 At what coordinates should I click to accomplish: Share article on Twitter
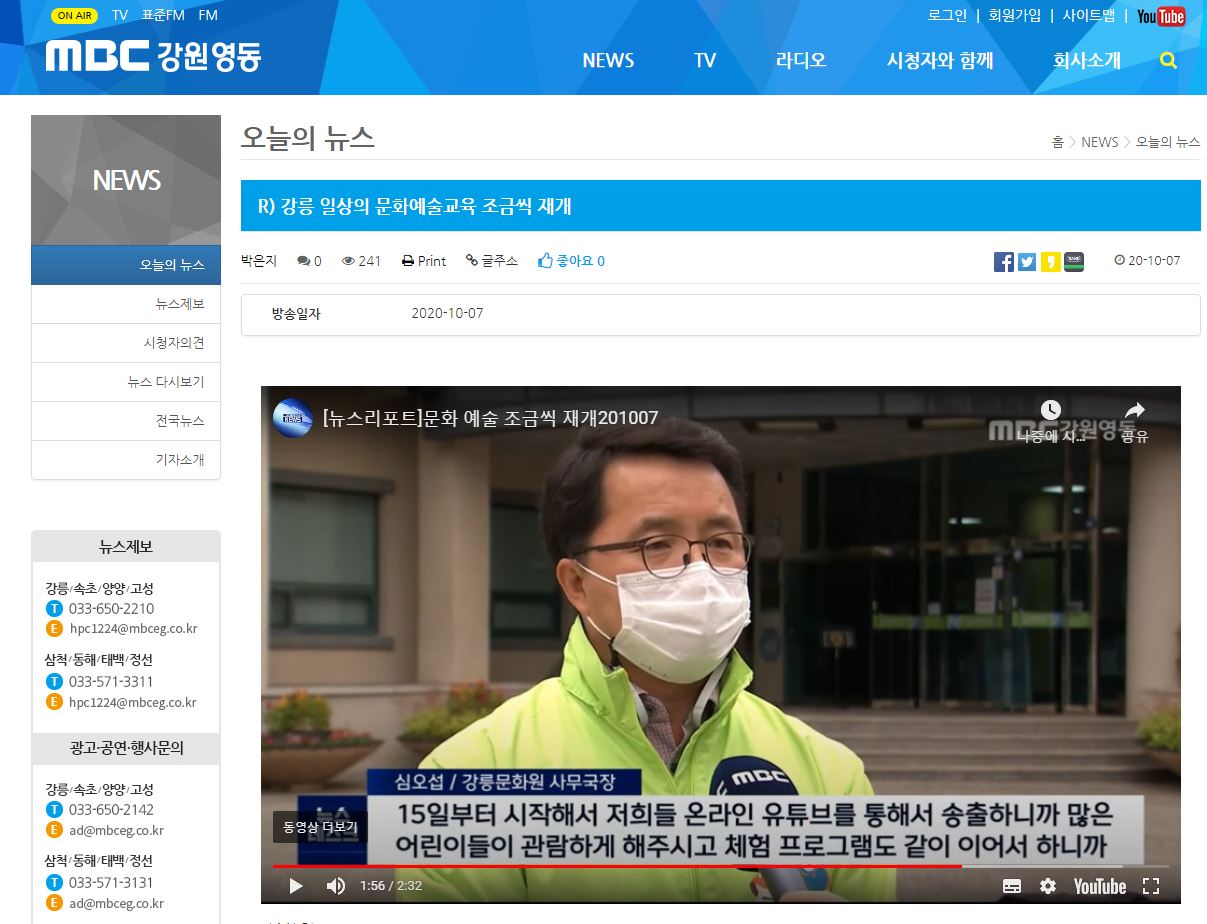(x=1027, y=262)
